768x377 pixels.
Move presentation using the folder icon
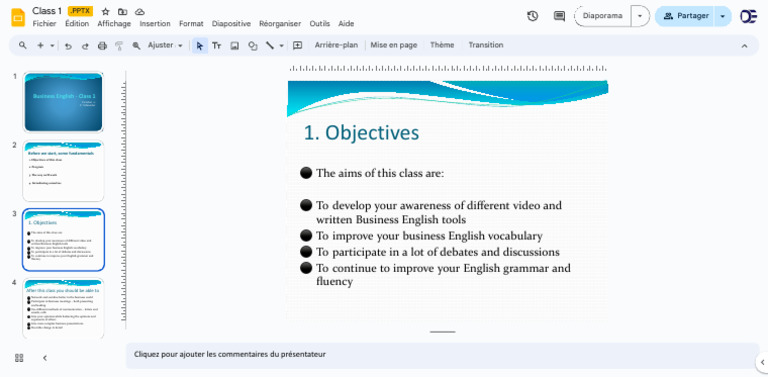click(122, 12)
